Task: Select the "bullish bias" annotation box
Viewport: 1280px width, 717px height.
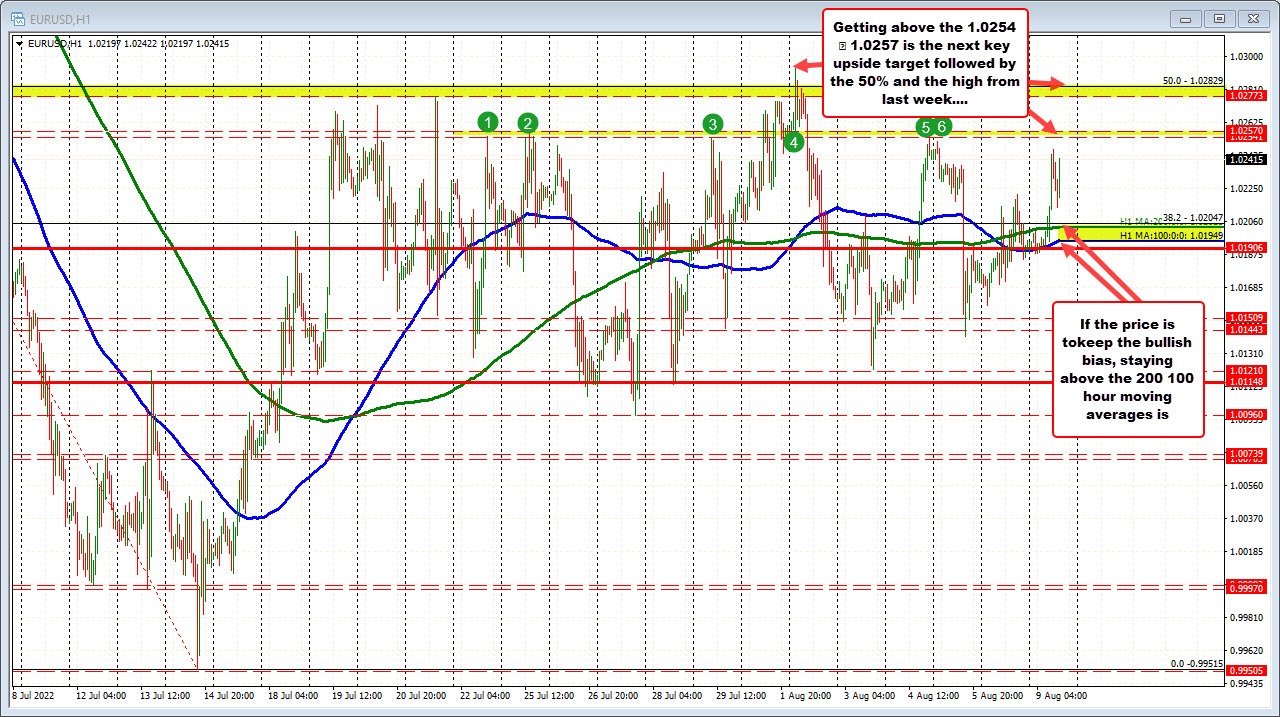Action: 1128,370
